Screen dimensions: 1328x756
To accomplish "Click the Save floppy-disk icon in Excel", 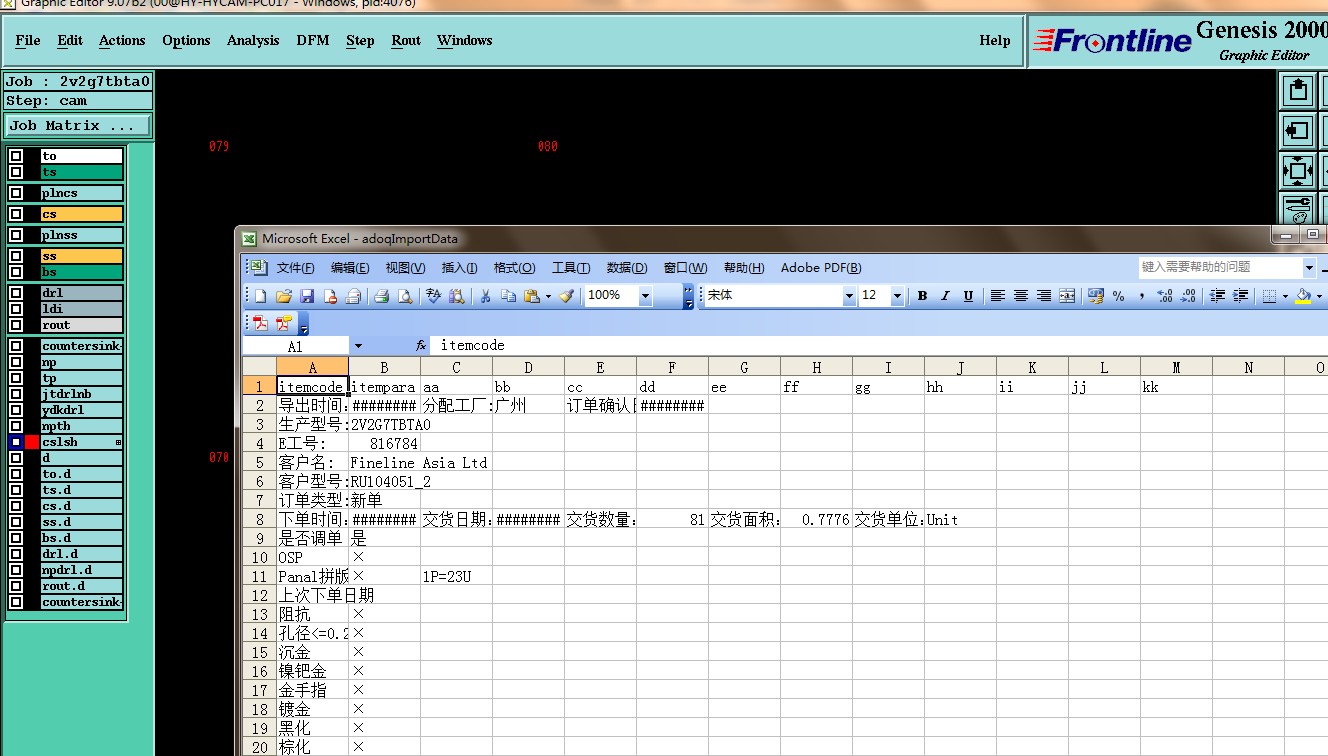I will coord(307,296).
